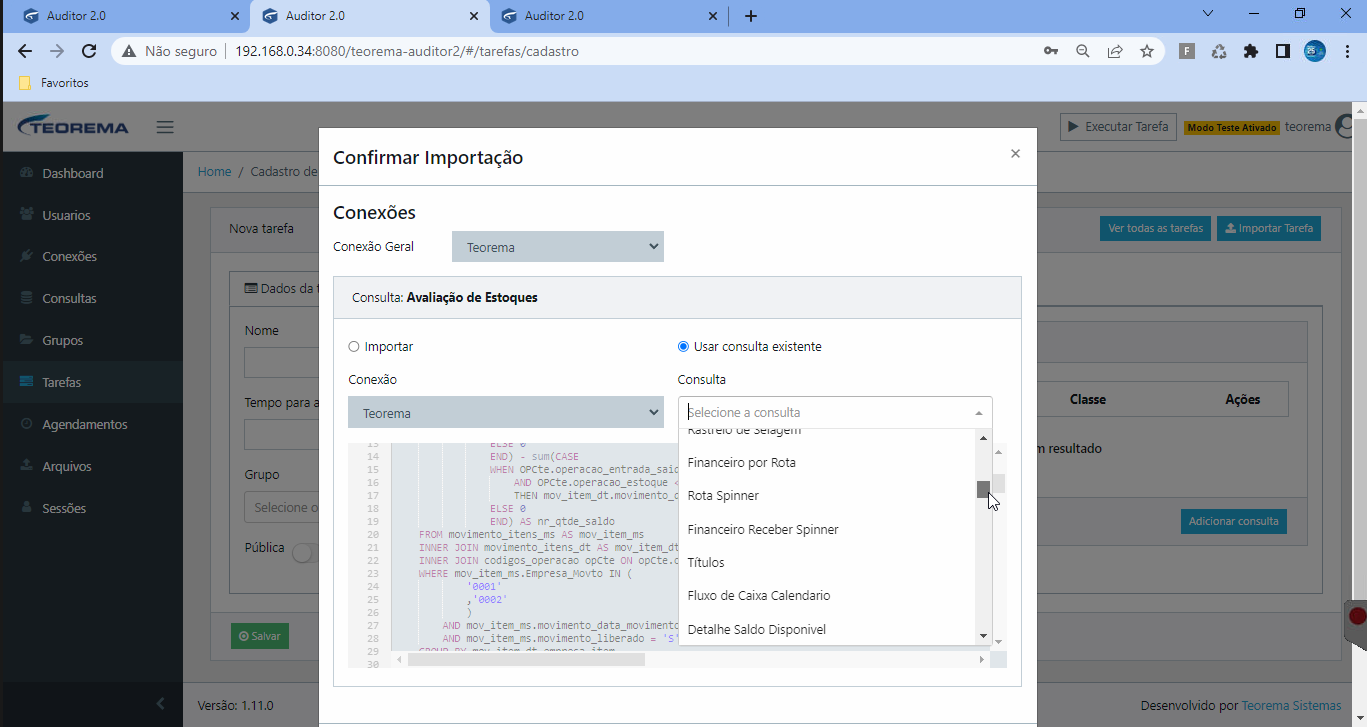Click the Sessões lock icon
This screenshot has width=1367, height=727.
coord(26,508)
